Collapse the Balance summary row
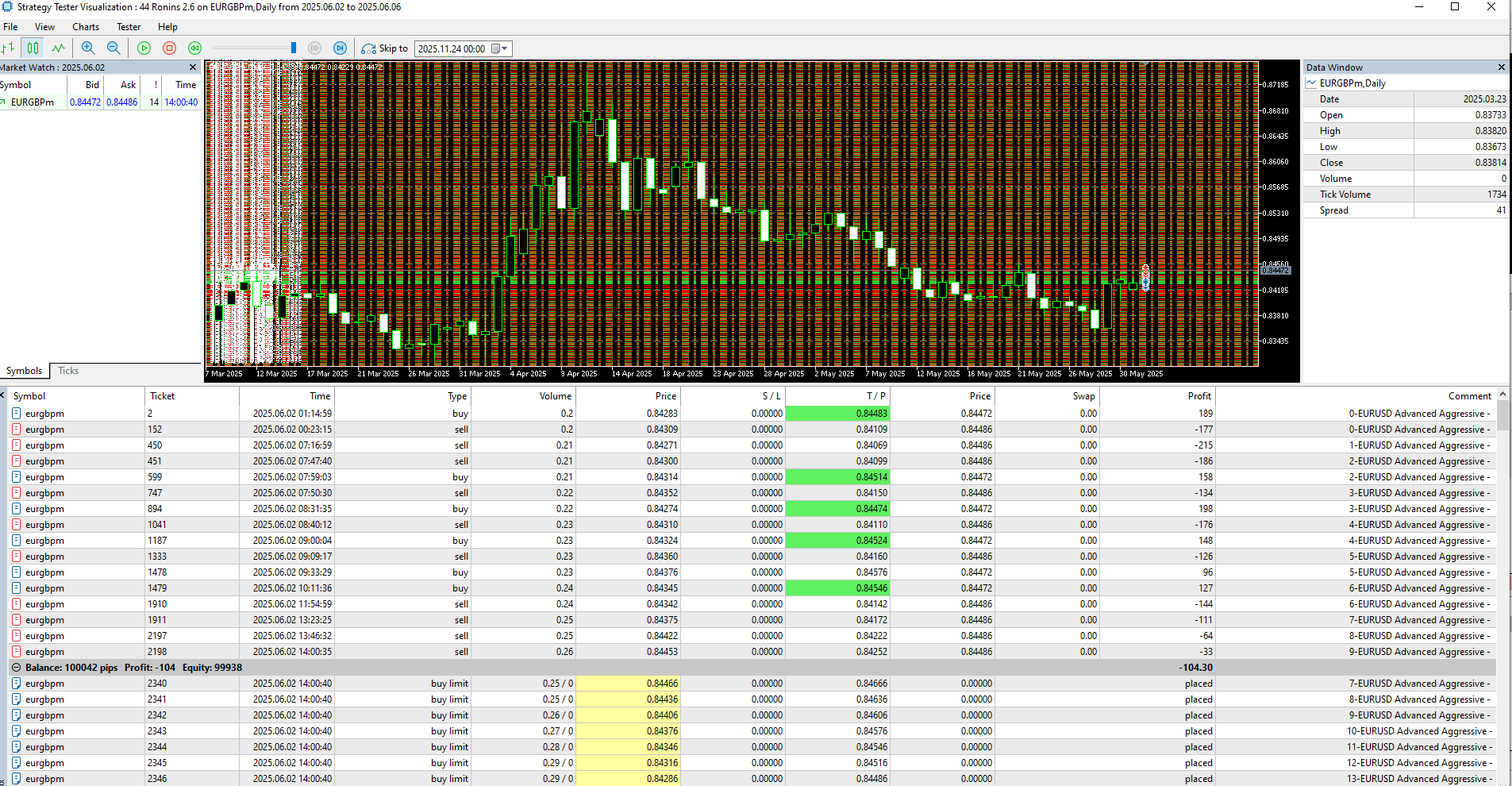The height and width of the screenshot is (786, 1512). point(16,668)
